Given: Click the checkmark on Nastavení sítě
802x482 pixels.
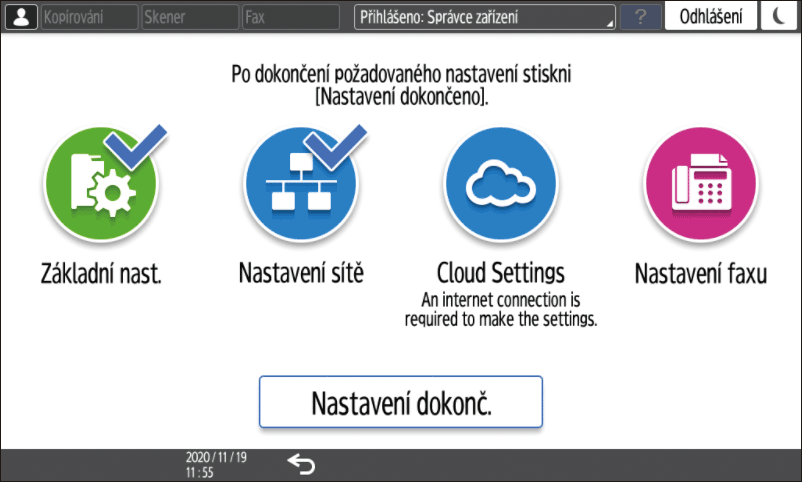Looking at the screenshot, I should coord(338,145).
